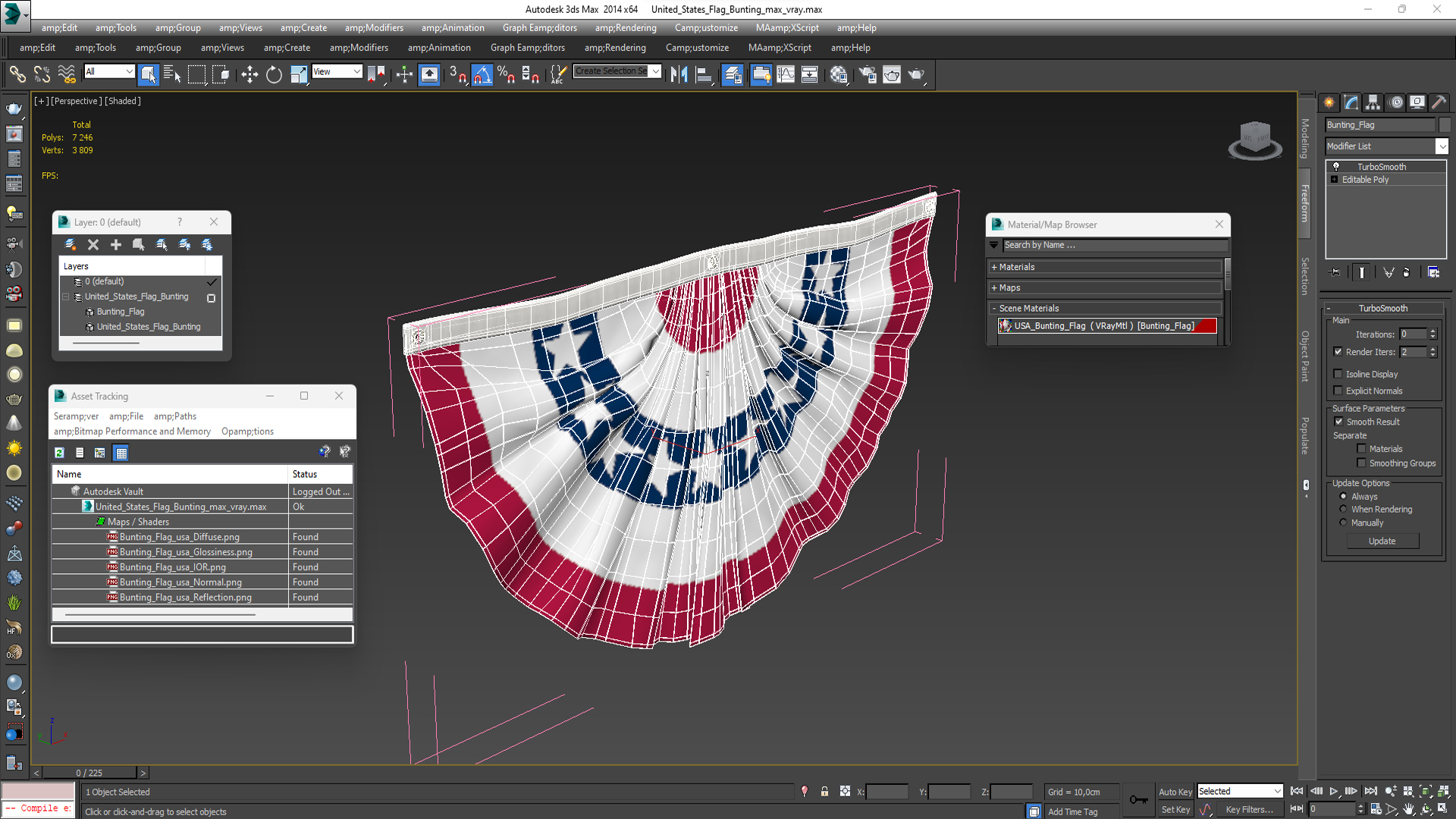Screen dimensions: 1456x819
Task: Click the time slider at 0 / 225
Action: coord(89,773)
